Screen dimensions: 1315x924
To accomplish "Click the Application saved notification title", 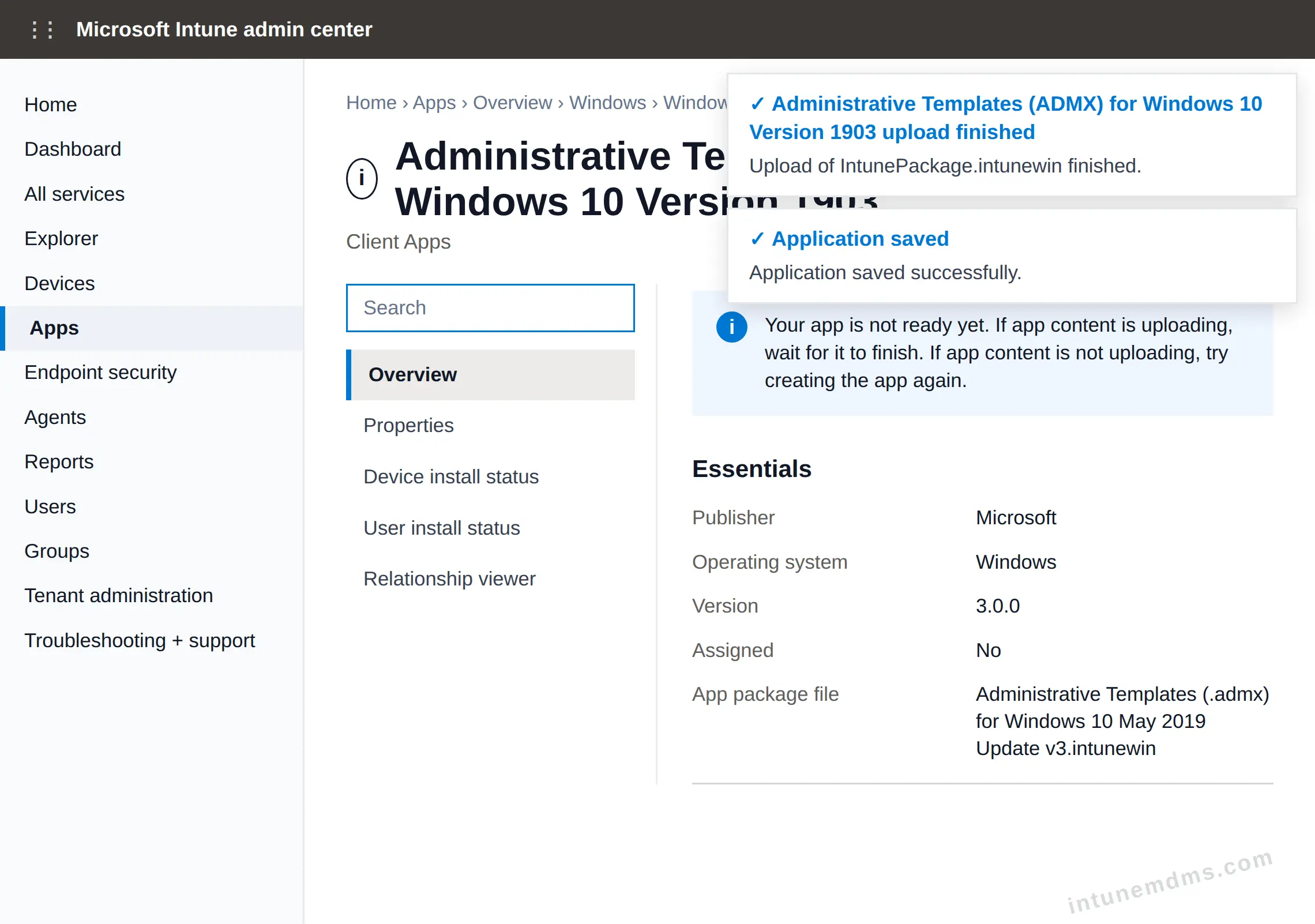I will pyautogui.click(x=860, y=239).
